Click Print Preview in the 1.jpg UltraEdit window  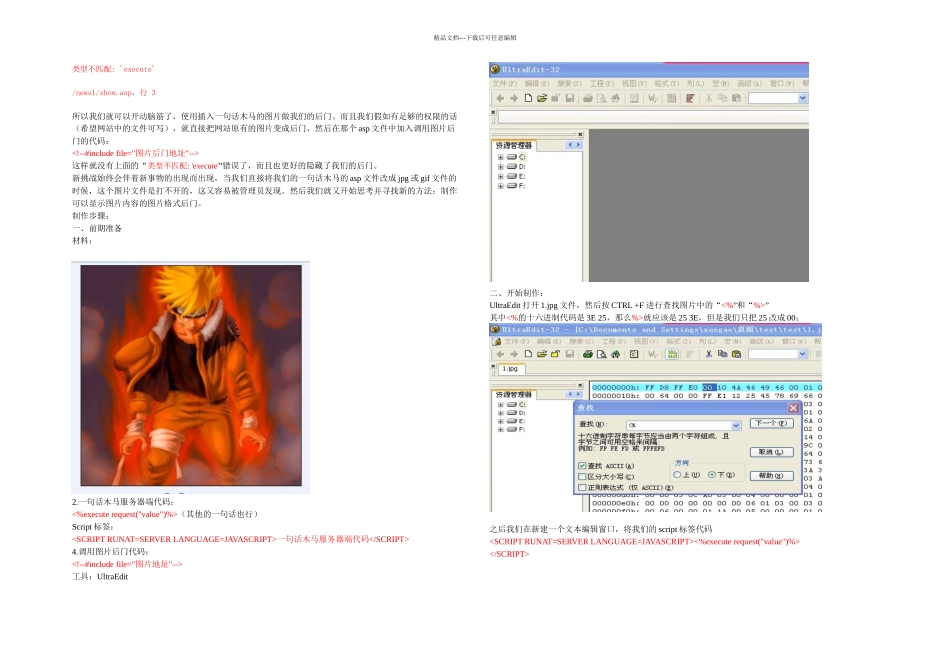(x=602, y=354)
